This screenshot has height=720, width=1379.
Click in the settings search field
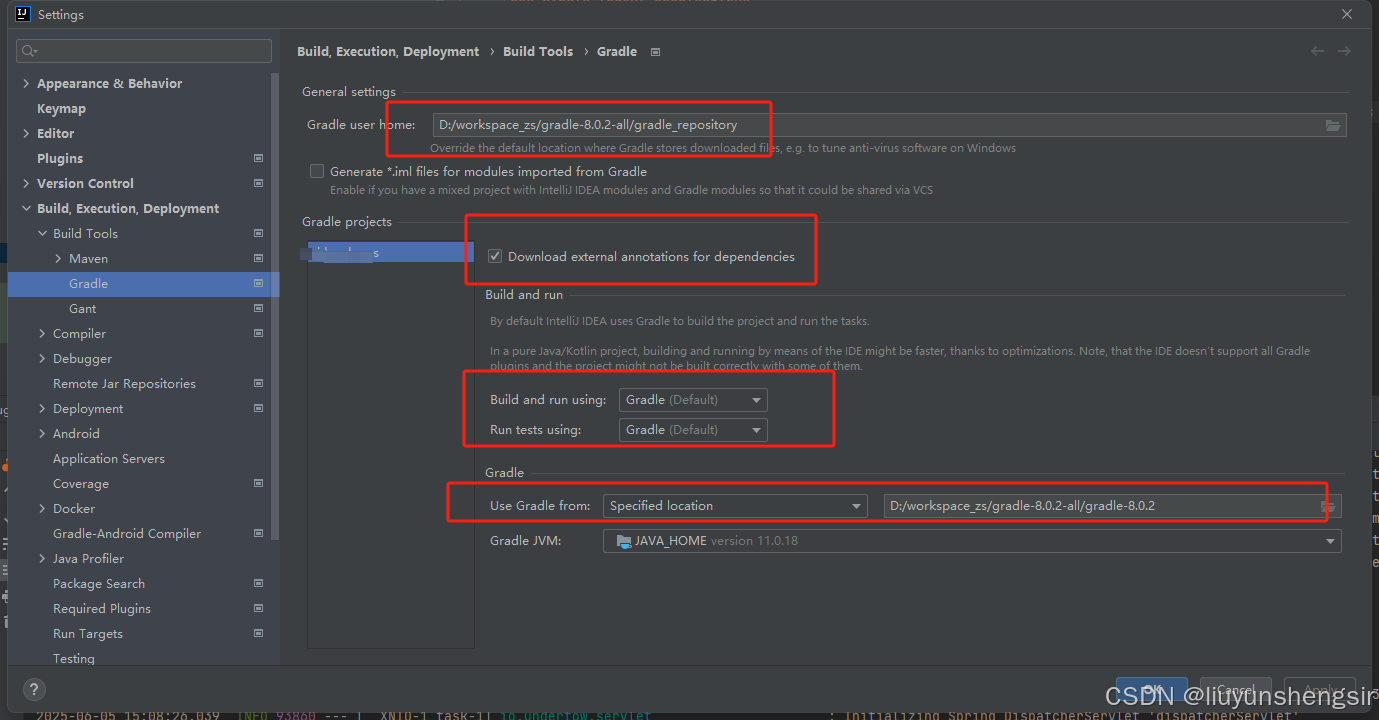pos(144,51)
